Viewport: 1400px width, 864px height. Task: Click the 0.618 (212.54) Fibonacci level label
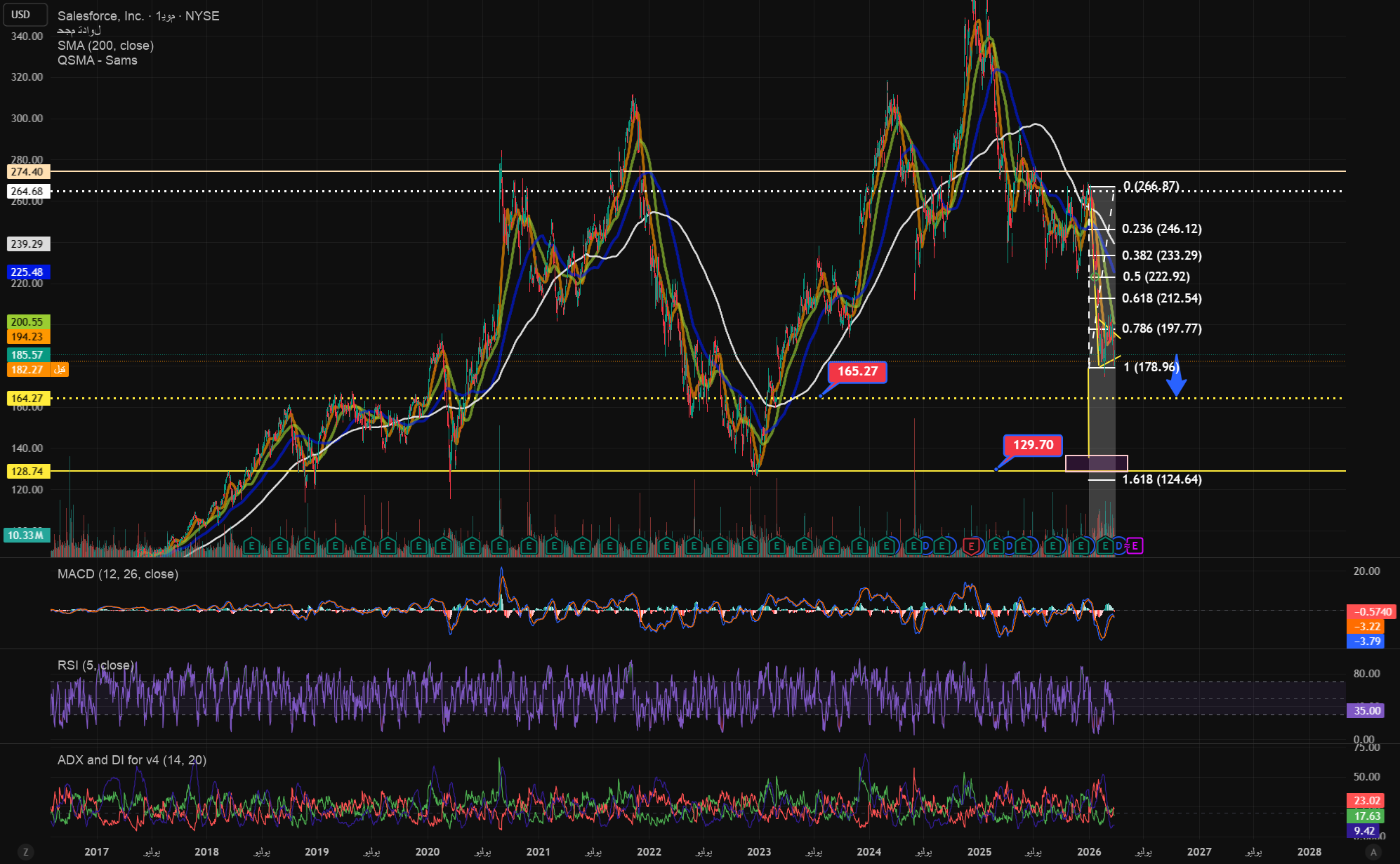(1161, 298)
